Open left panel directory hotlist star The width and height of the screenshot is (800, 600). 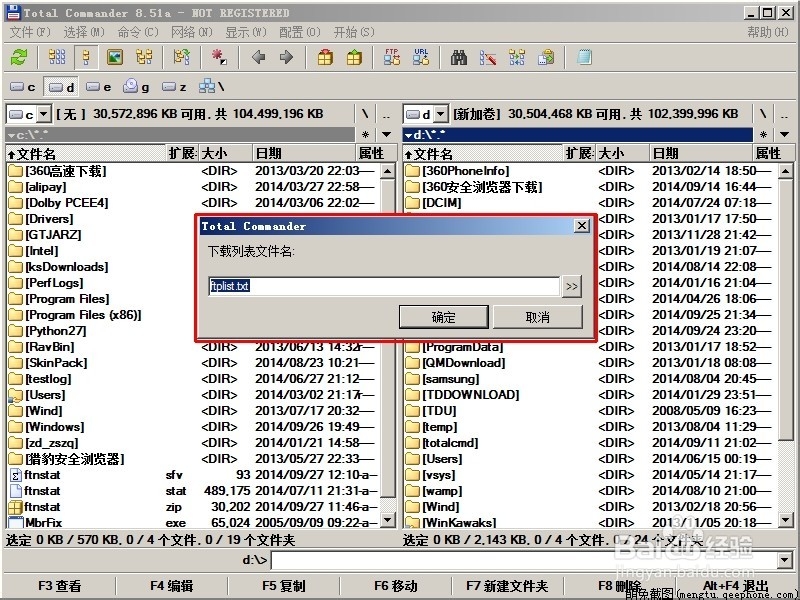[x=365, y=135]
